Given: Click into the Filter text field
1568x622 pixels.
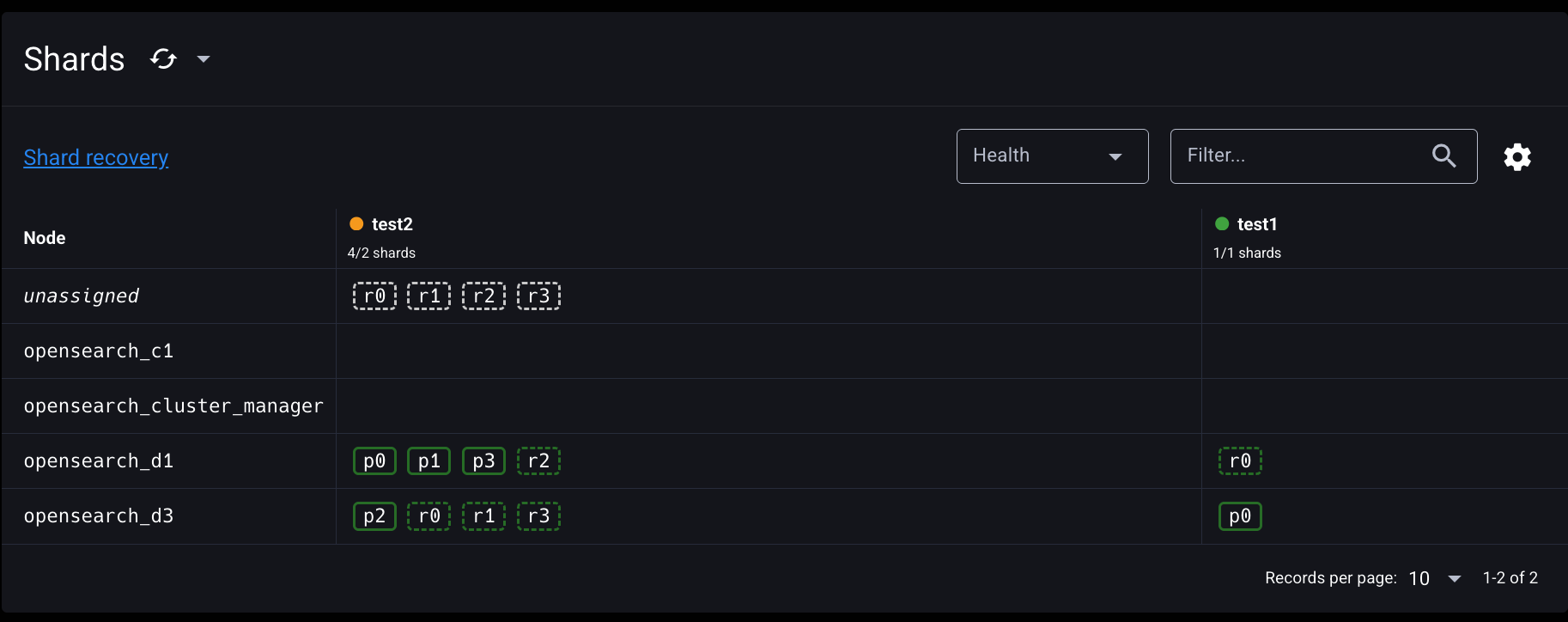Looking at the screenshot, I should point(1297,156).
